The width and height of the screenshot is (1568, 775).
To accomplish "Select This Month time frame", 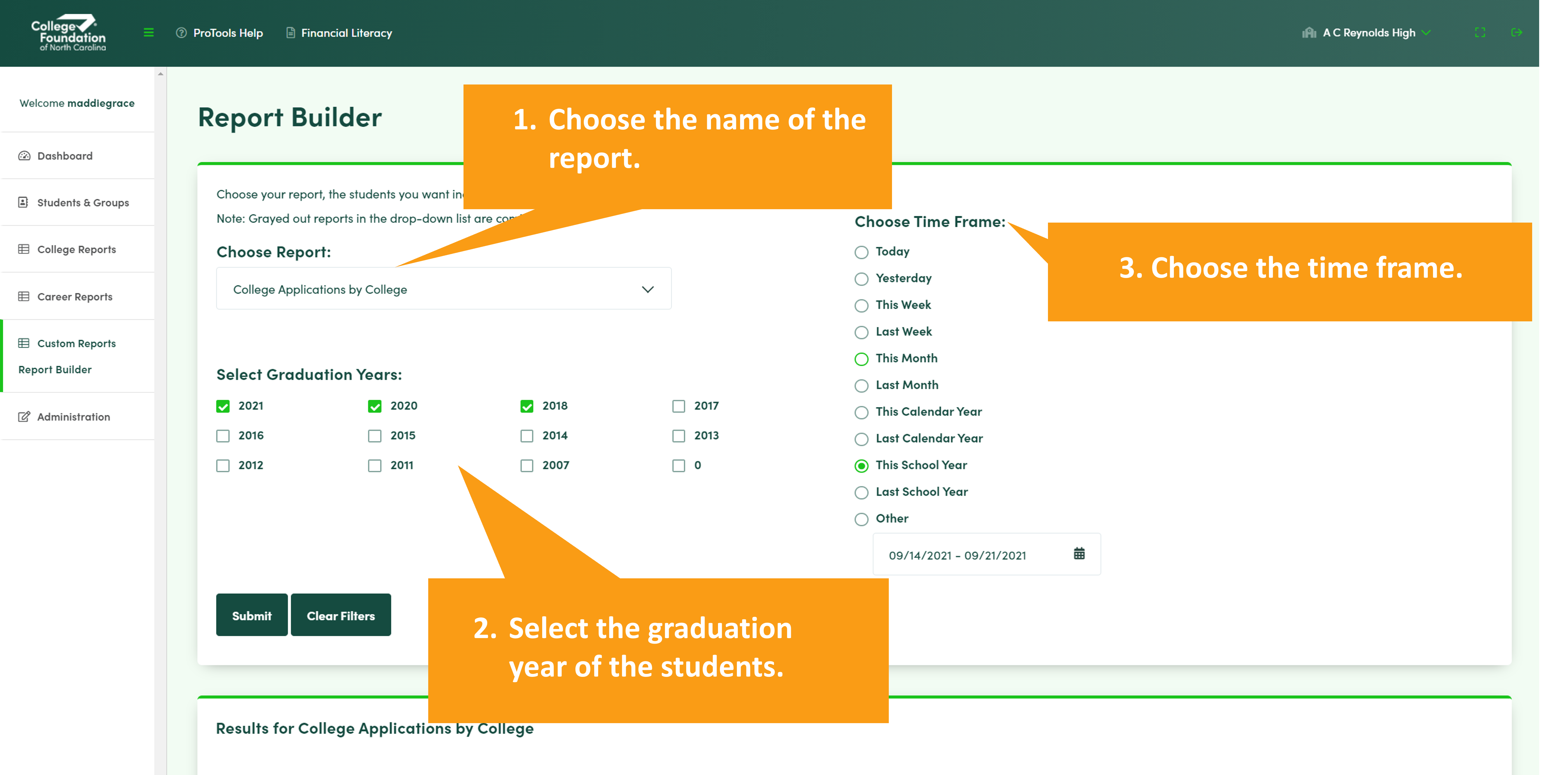I will point(861,360).
